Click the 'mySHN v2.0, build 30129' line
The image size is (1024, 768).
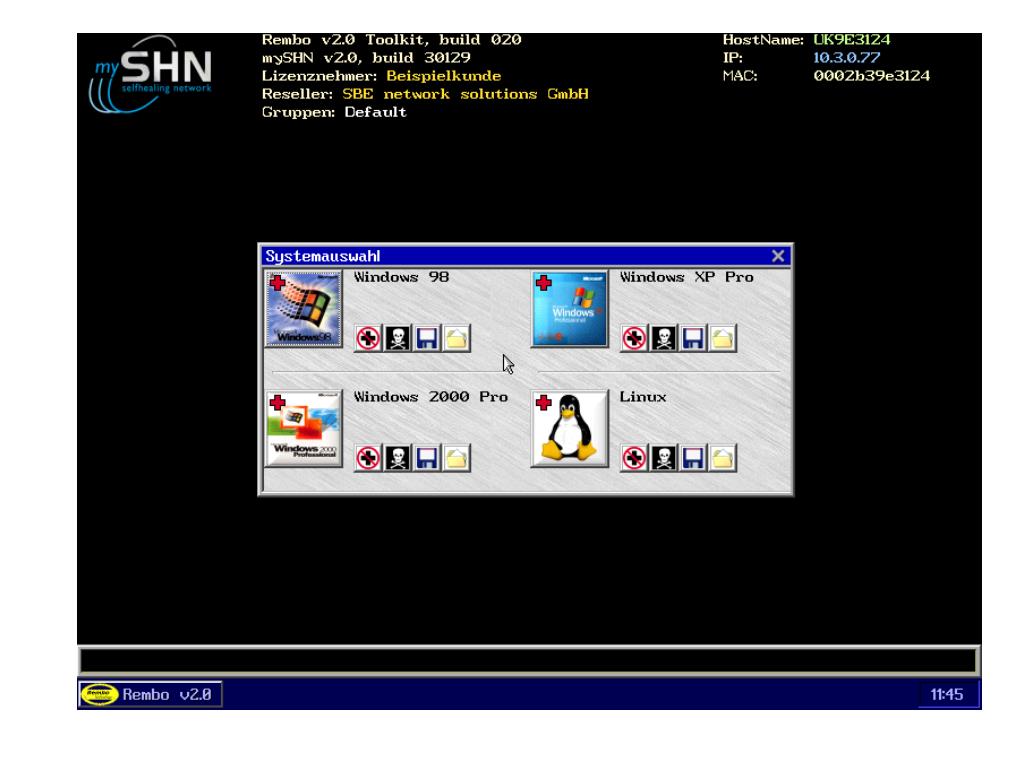366,57
